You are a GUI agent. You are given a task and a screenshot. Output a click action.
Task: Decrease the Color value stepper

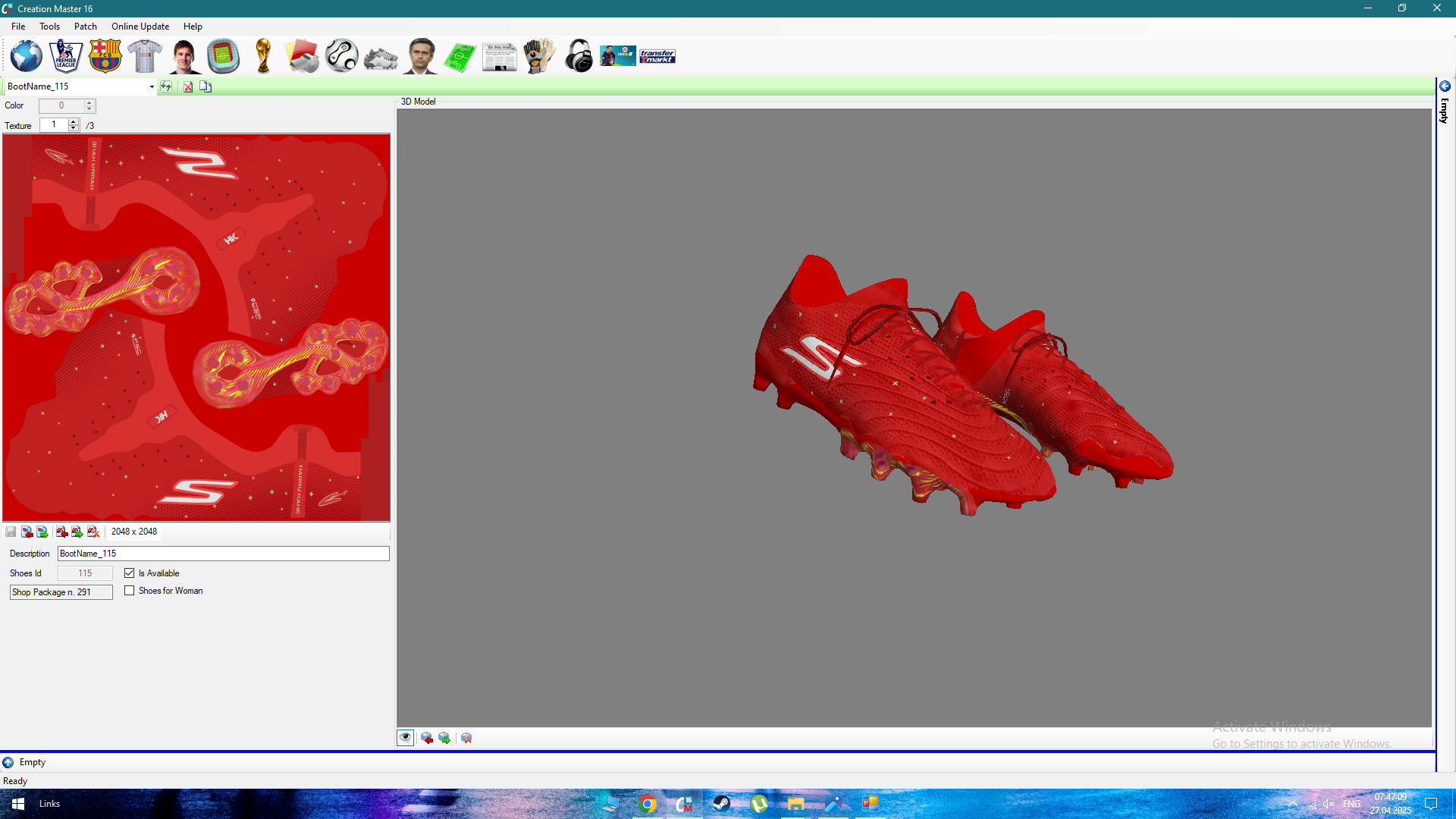[89, 109]
